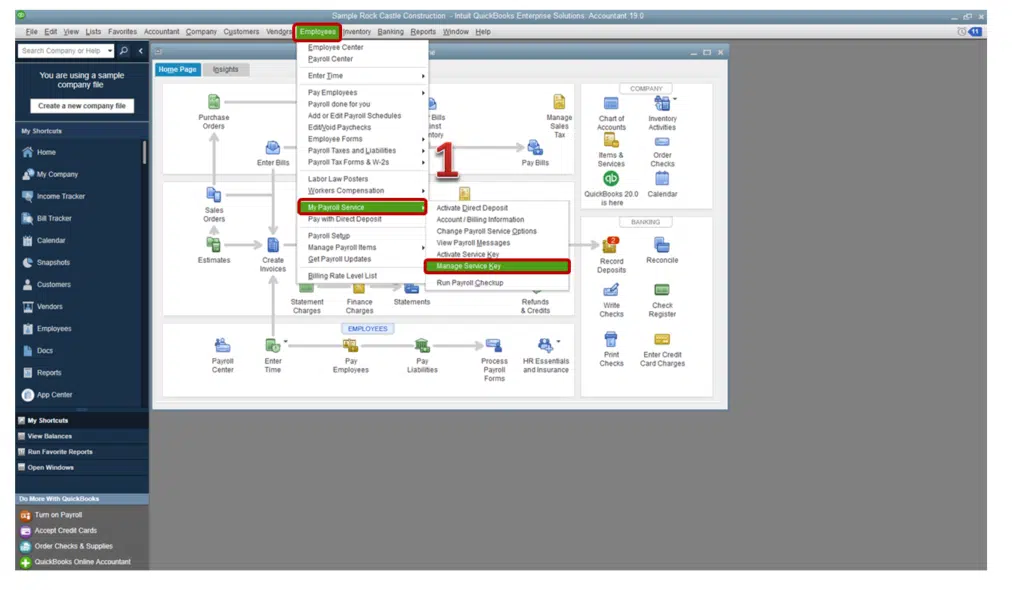The width and height of the screenshot is (1024, 590).
Task: Open HR Essentials and Insurance icon
Action: pos(545,345)
